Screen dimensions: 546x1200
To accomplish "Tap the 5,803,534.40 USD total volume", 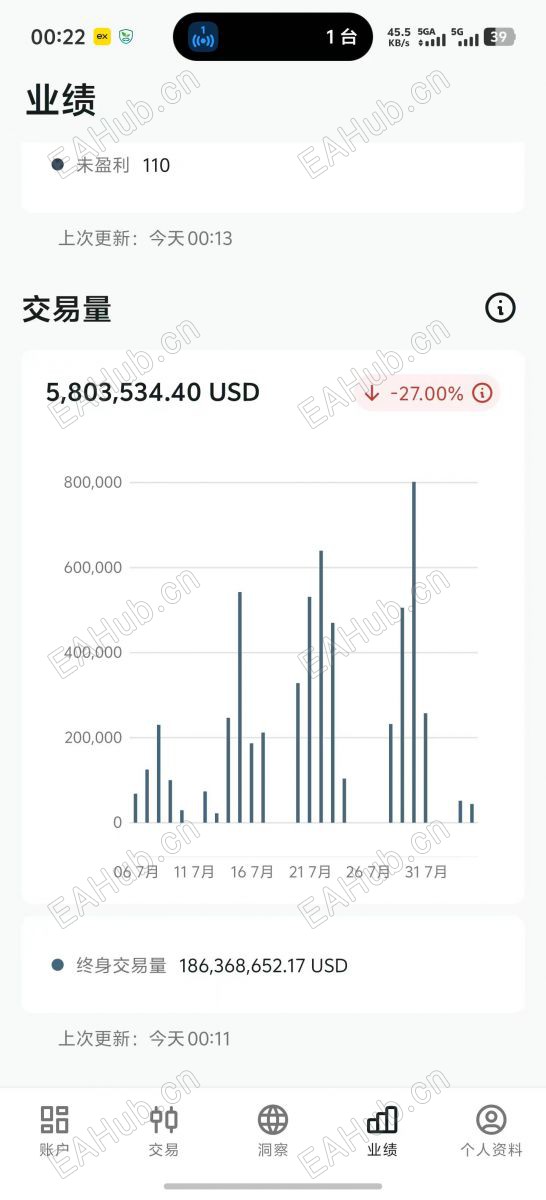I will pos(153,392).
